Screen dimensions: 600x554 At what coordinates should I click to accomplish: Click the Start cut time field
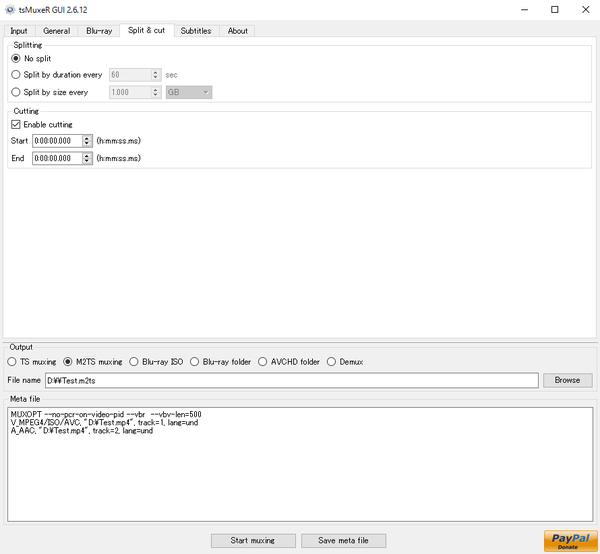click(57, 141)
